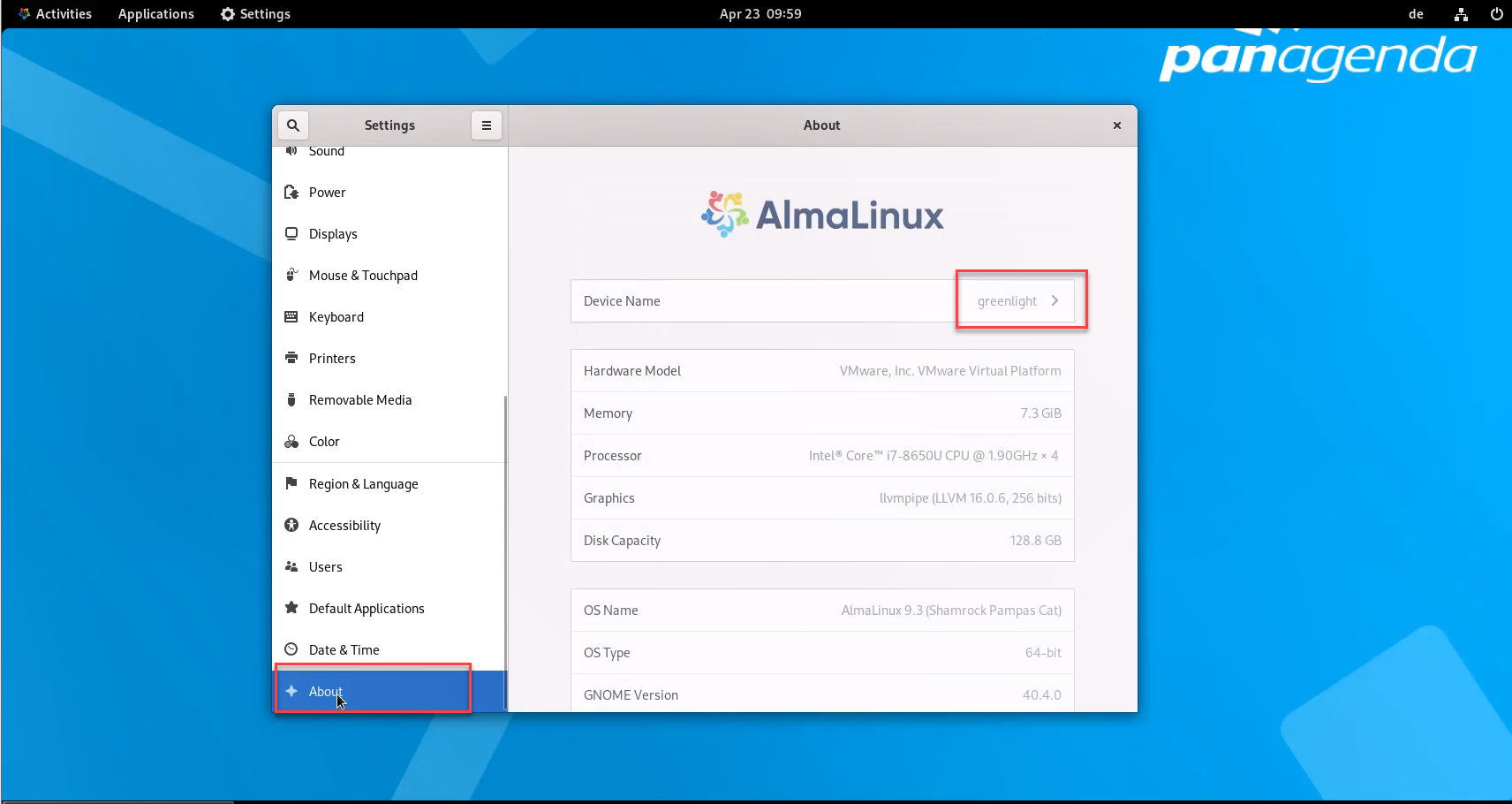Click the Printers icon in sidebar

pyautogui.click(x=291, y=358)
